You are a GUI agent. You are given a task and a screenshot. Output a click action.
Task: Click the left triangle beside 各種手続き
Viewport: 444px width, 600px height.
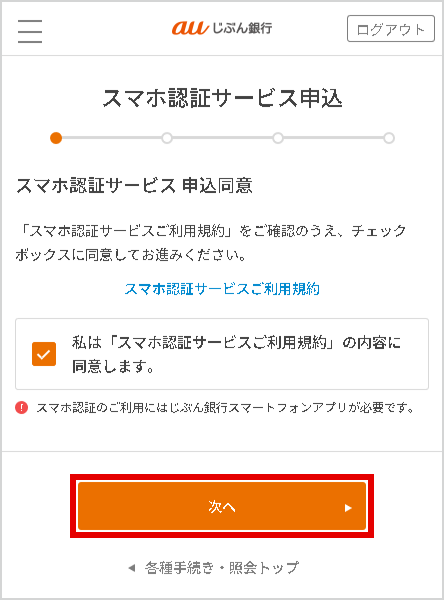132,568
